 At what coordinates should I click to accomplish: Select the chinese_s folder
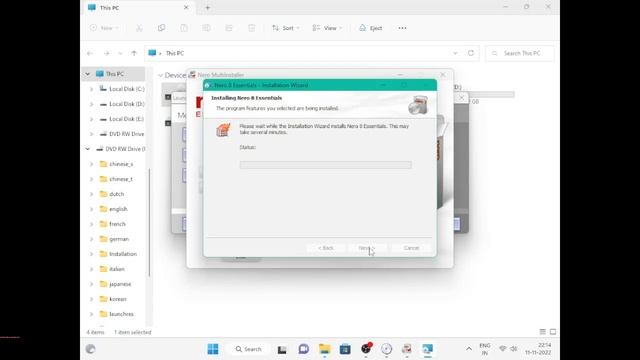click(x=117, y=164)
